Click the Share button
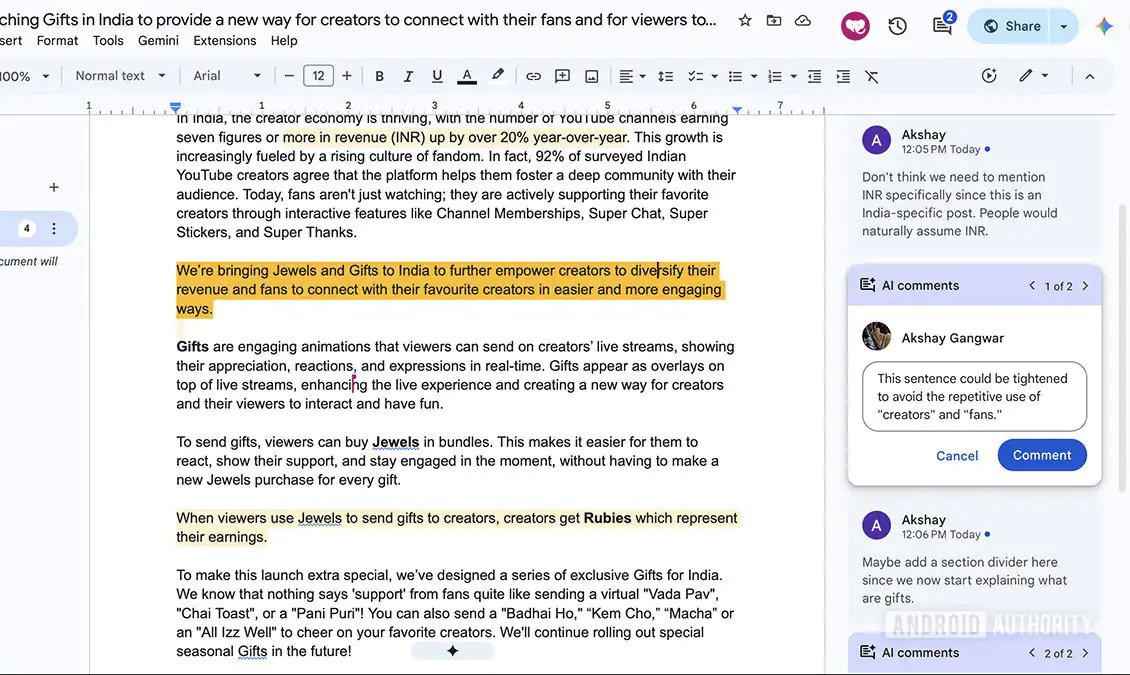This screenshot has height=675, width=1130. click(x=1010, y=27)
